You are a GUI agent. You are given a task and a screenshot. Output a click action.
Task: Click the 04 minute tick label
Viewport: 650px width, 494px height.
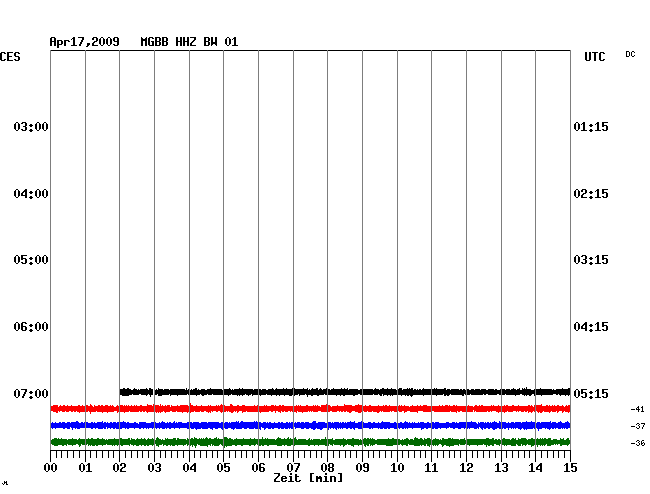click(x=189, y=468)
